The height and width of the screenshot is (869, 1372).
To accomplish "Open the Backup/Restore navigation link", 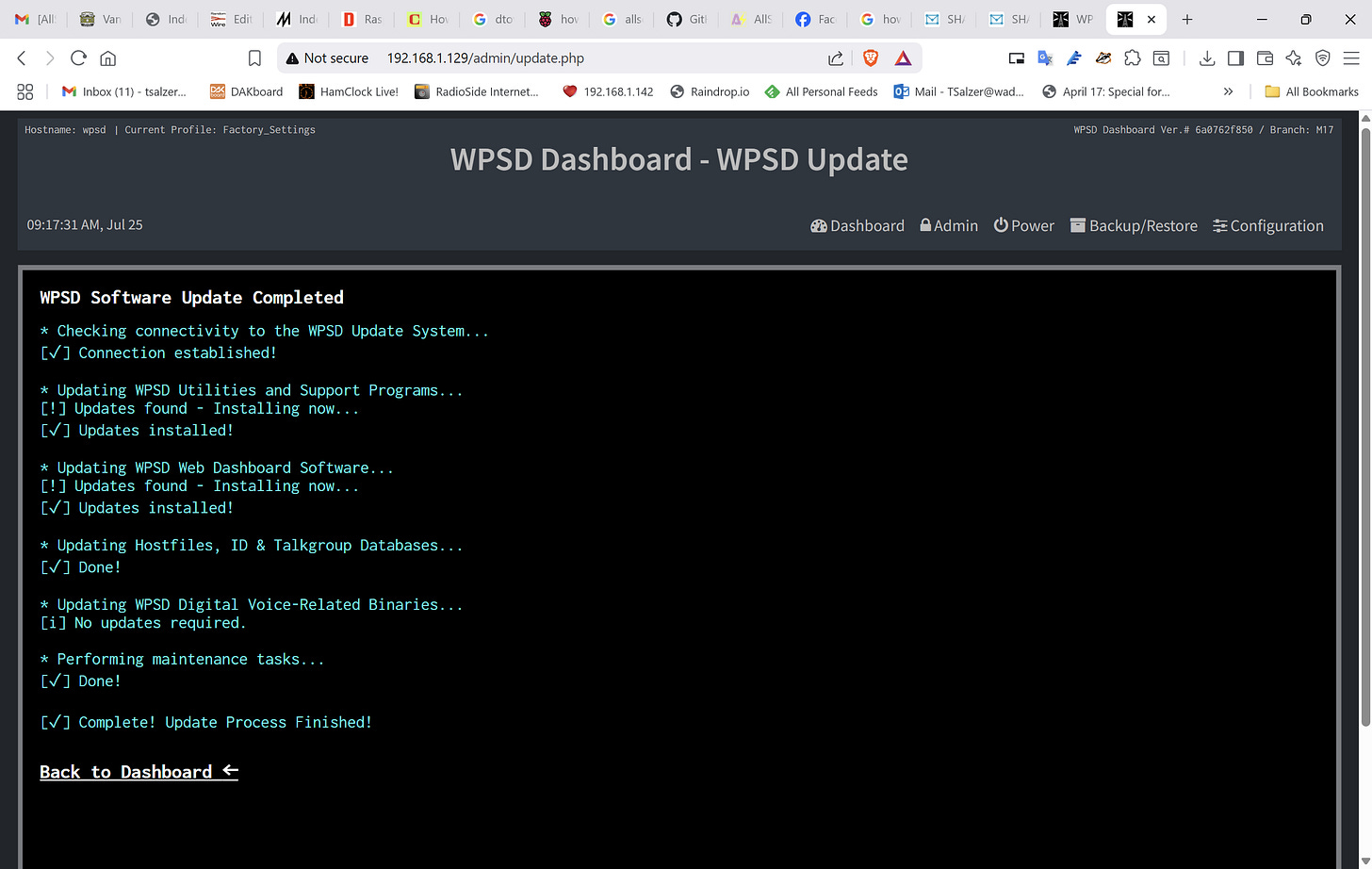I will point(1134,226).
